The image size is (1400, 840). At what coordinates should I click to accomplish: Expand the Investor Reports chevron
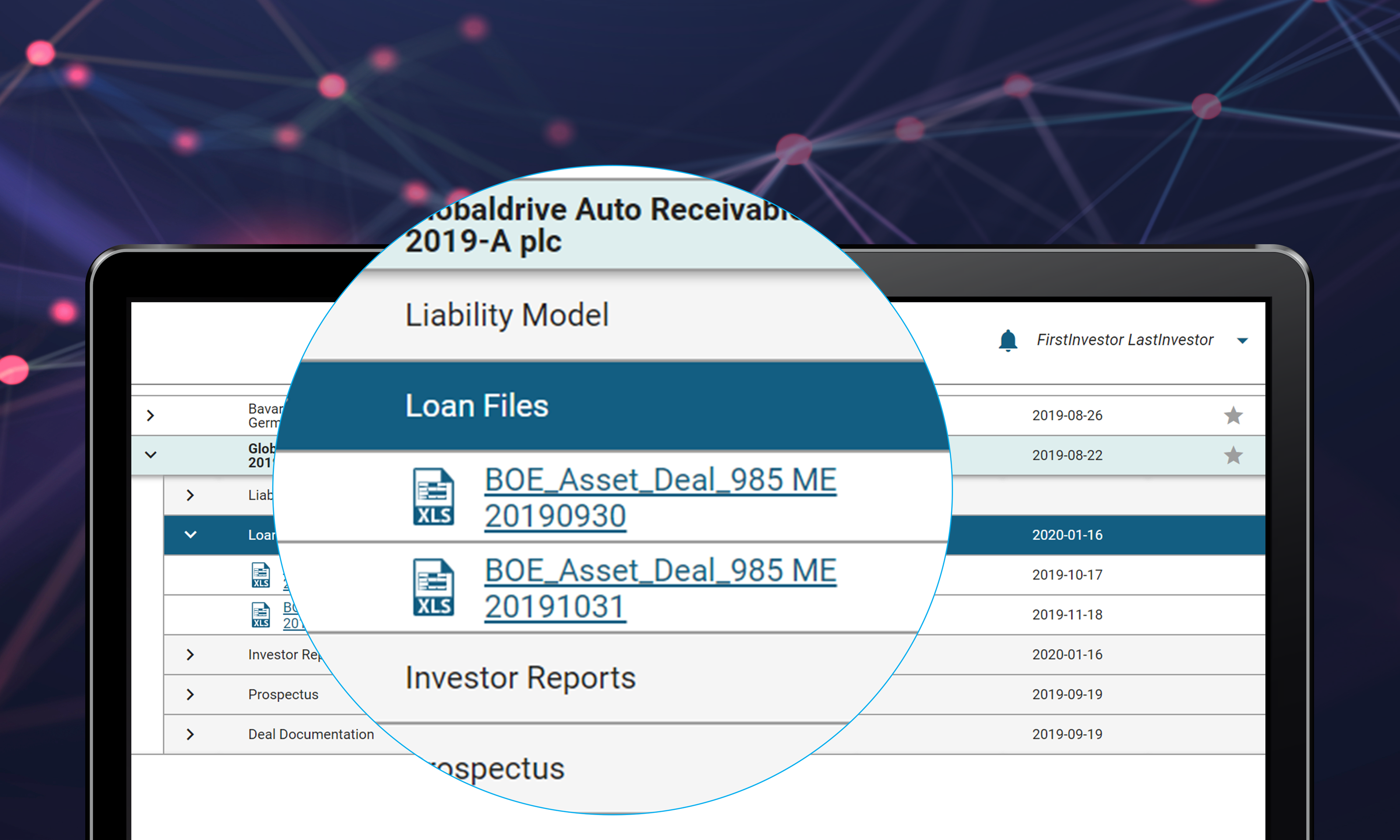pos(190,654)
